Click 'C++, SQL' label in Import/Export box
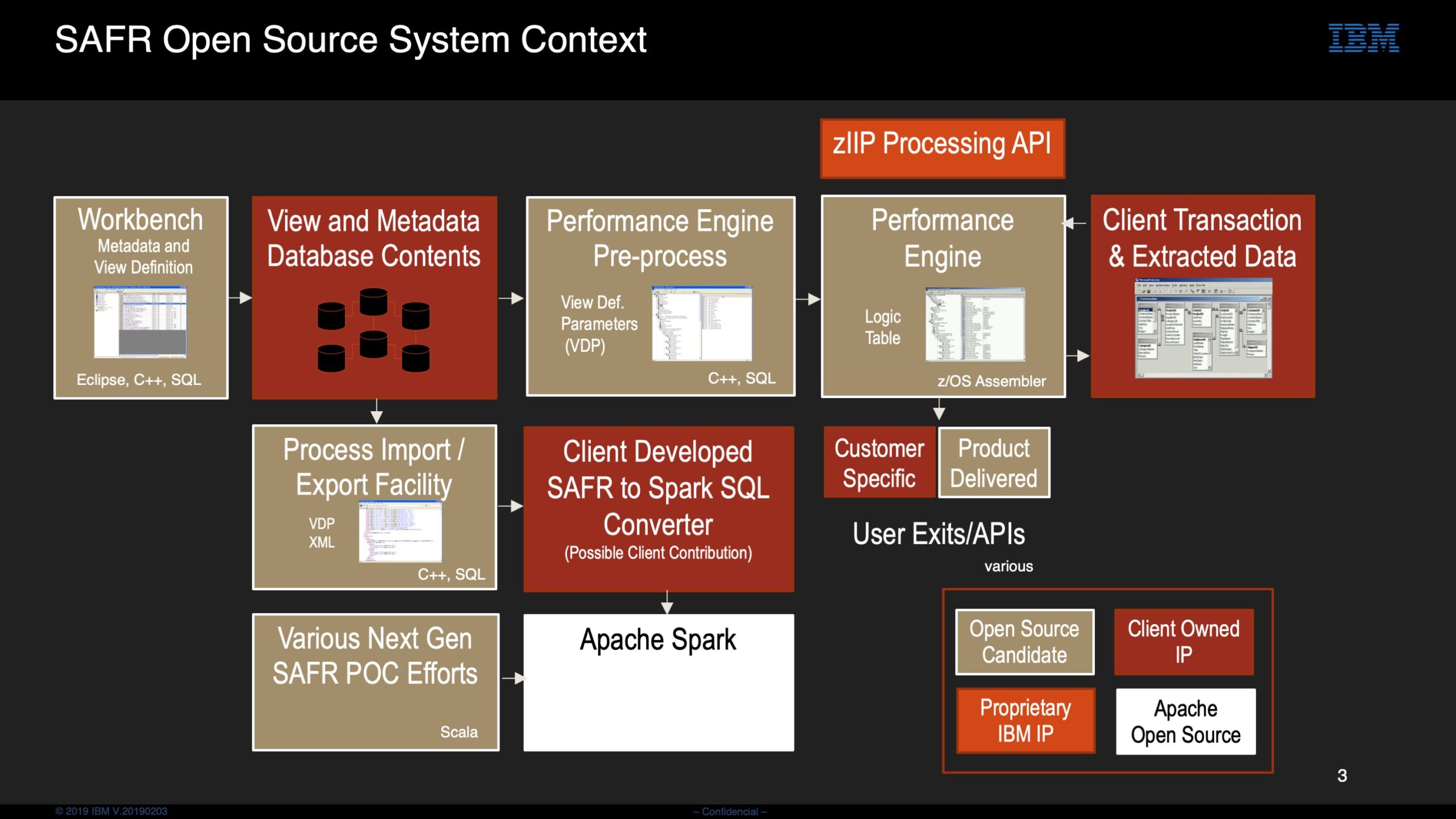1456x819 pixels. coord(452,574)
